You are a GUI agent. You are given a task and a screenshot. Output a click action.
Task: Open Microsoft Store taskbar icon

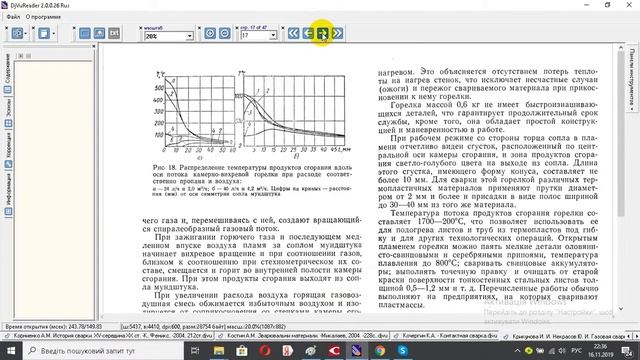(242, 351)
